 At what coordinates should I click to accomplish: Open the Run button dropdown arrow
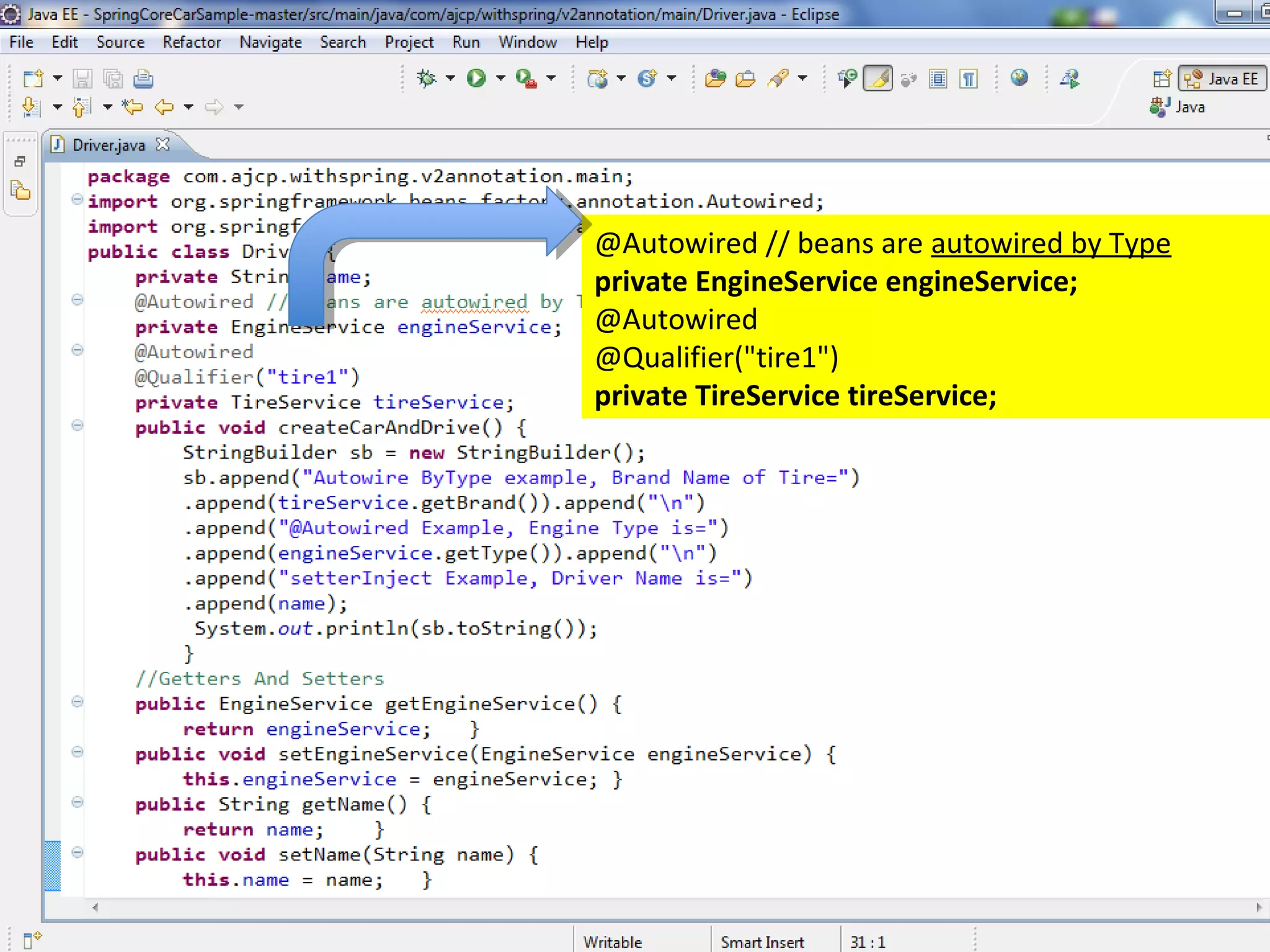[x=500, y=78]
